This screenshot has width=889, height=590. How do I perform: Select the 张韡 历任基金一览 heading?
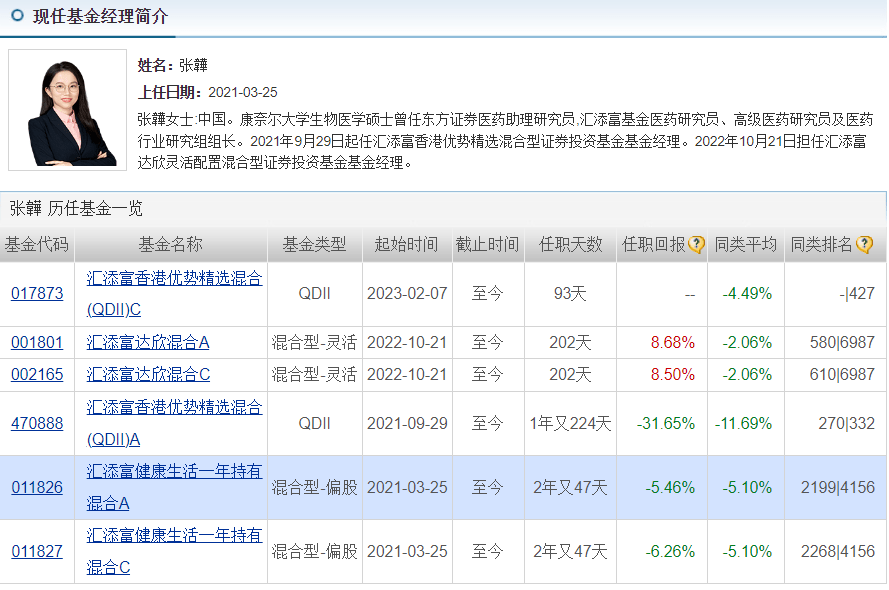pyautogui.click(x=76, y=209)
